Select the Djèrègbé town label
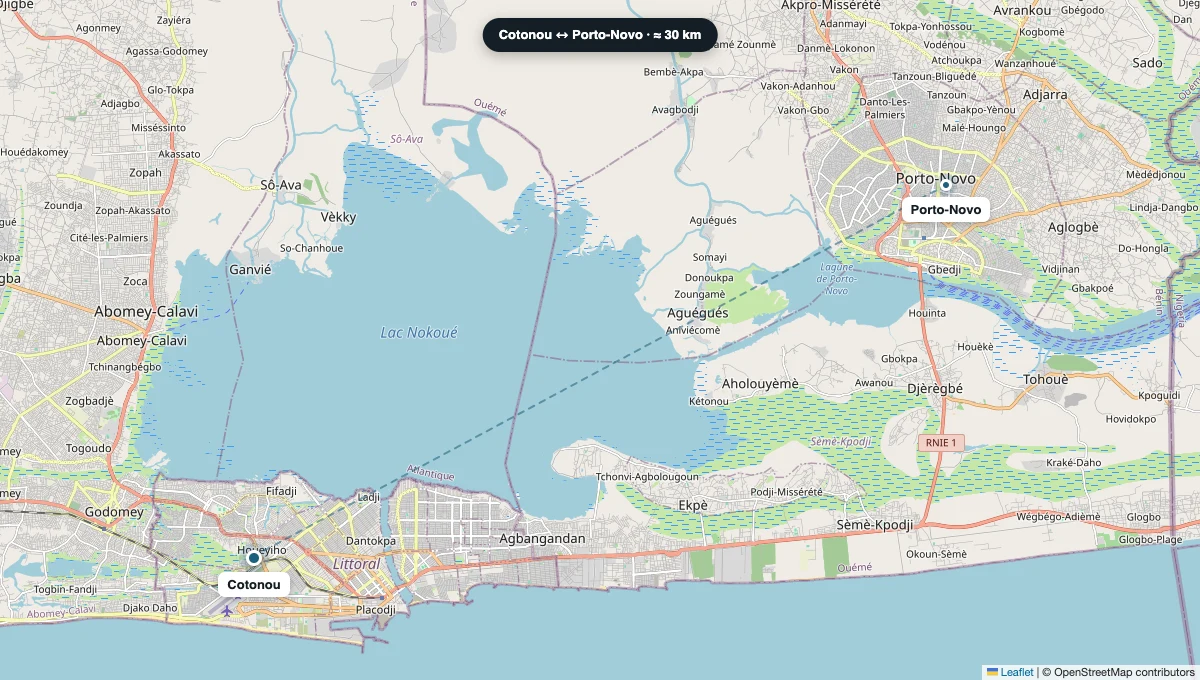1200x680 pixels. coord(934,389)
